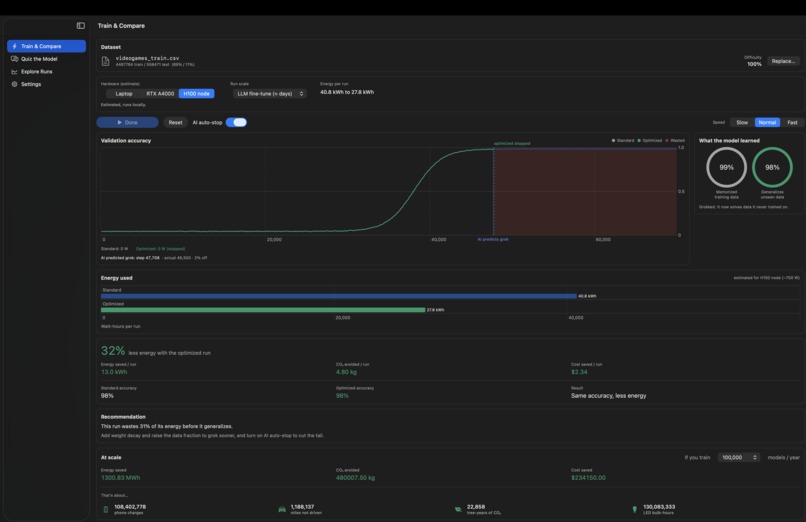Click the 13.0 kWh energy saved value
Image resolution: width=806 pixels, height=522 pixels.
114,372
